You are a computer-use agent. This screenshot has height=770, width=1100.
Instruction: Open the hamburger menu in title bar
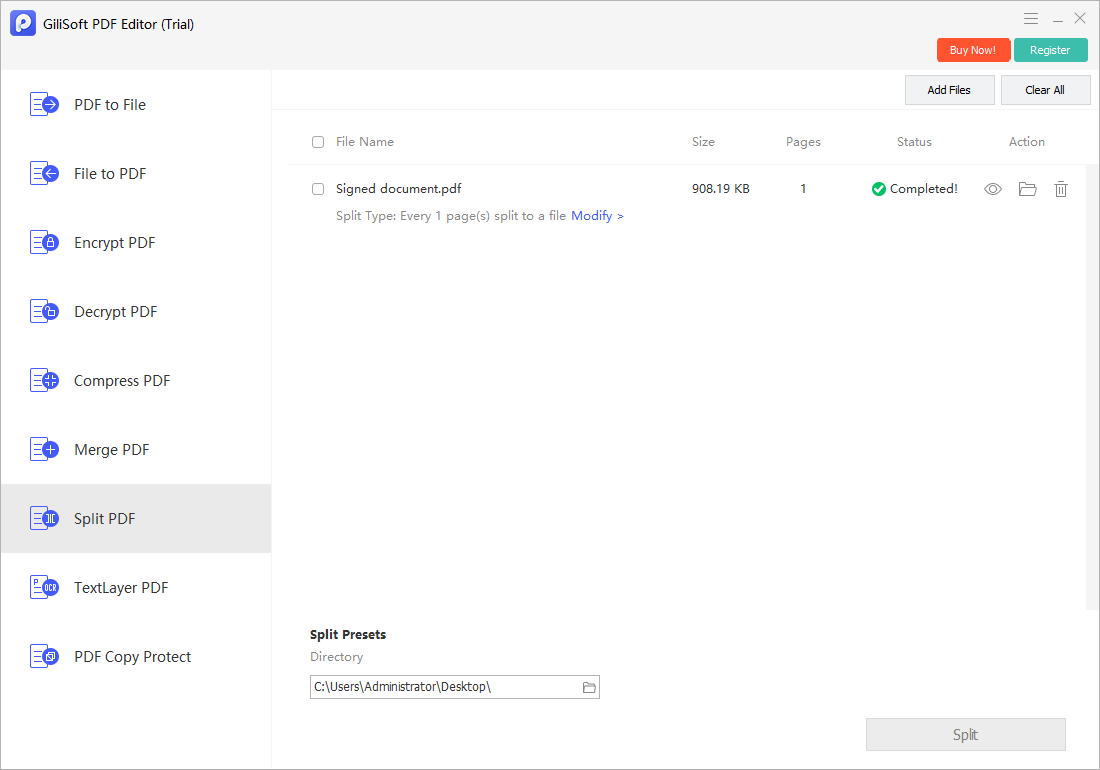pos(1031,19)
